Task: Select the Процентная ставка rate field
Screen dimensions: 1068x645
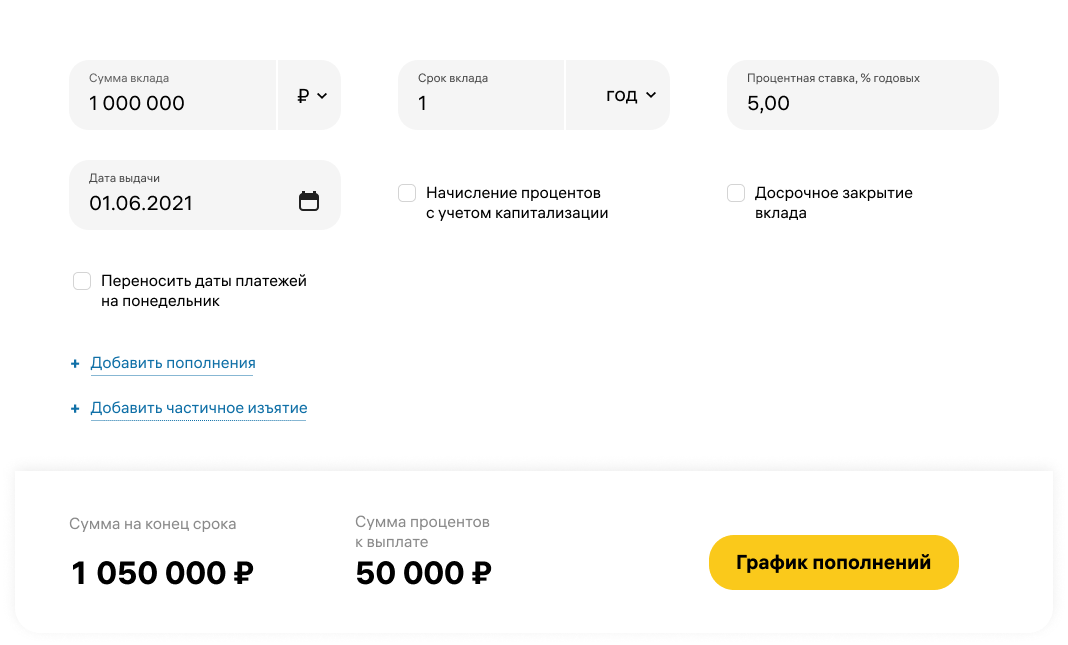Action: (x=860, y=102)
